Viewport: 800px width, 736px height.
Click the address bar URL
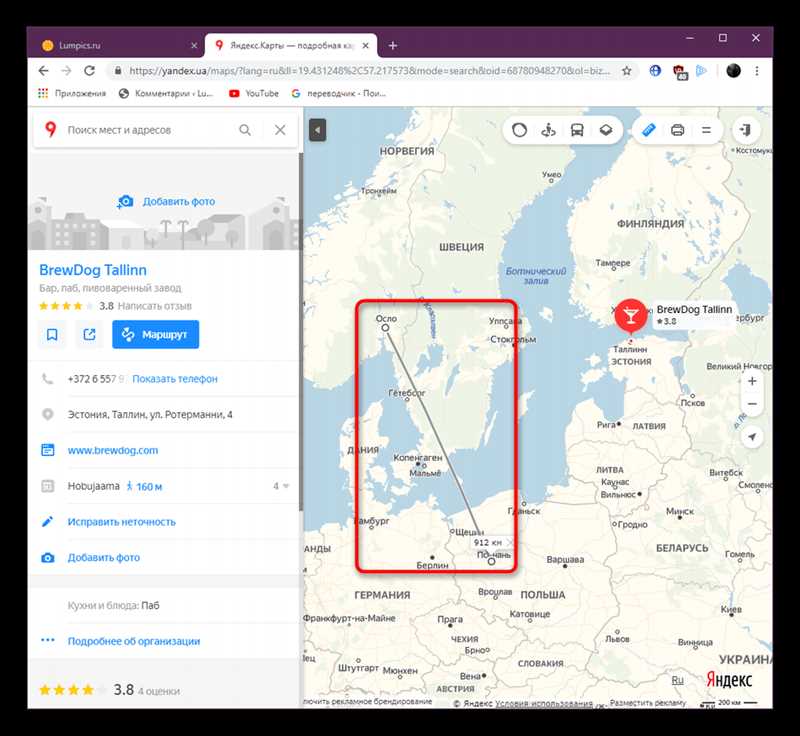(369, 71)
